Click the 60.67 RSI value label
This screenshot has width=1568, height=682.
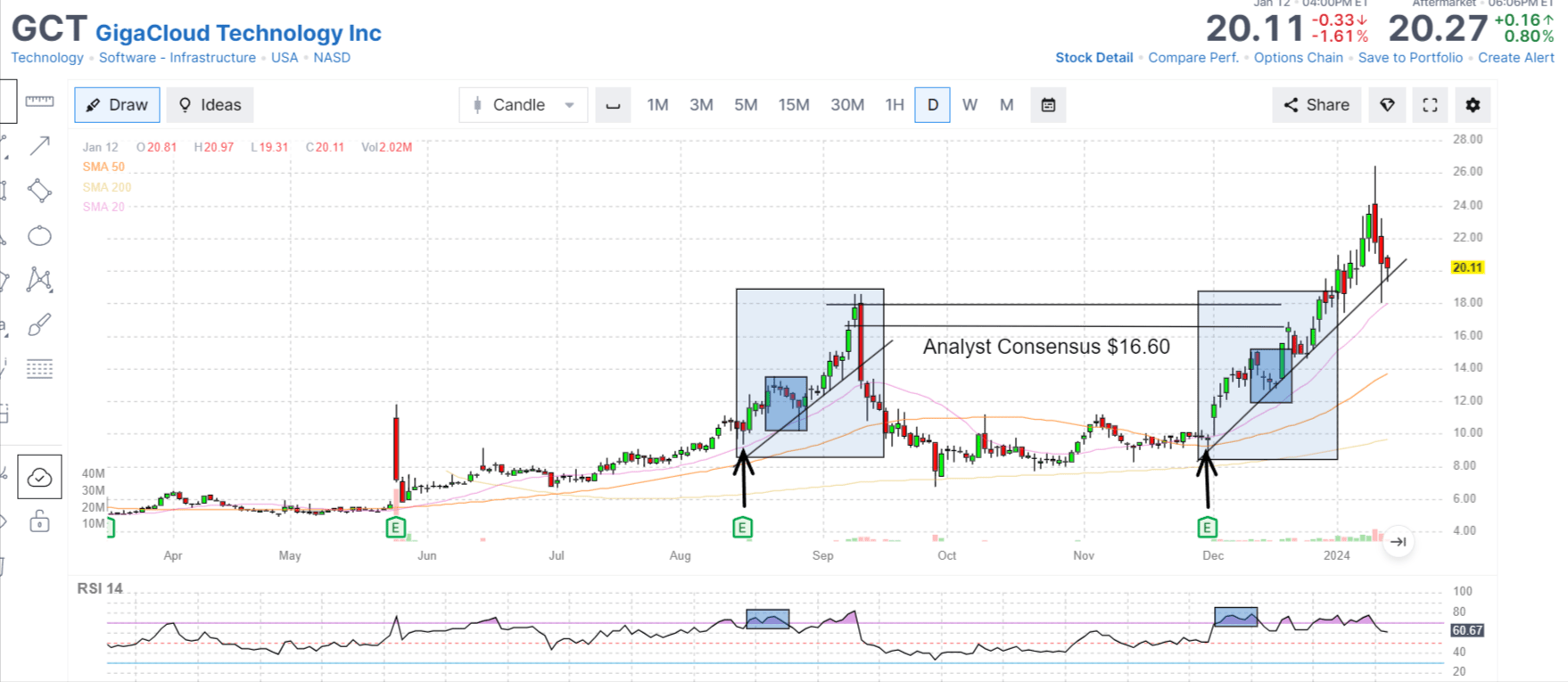(1467, 630)
